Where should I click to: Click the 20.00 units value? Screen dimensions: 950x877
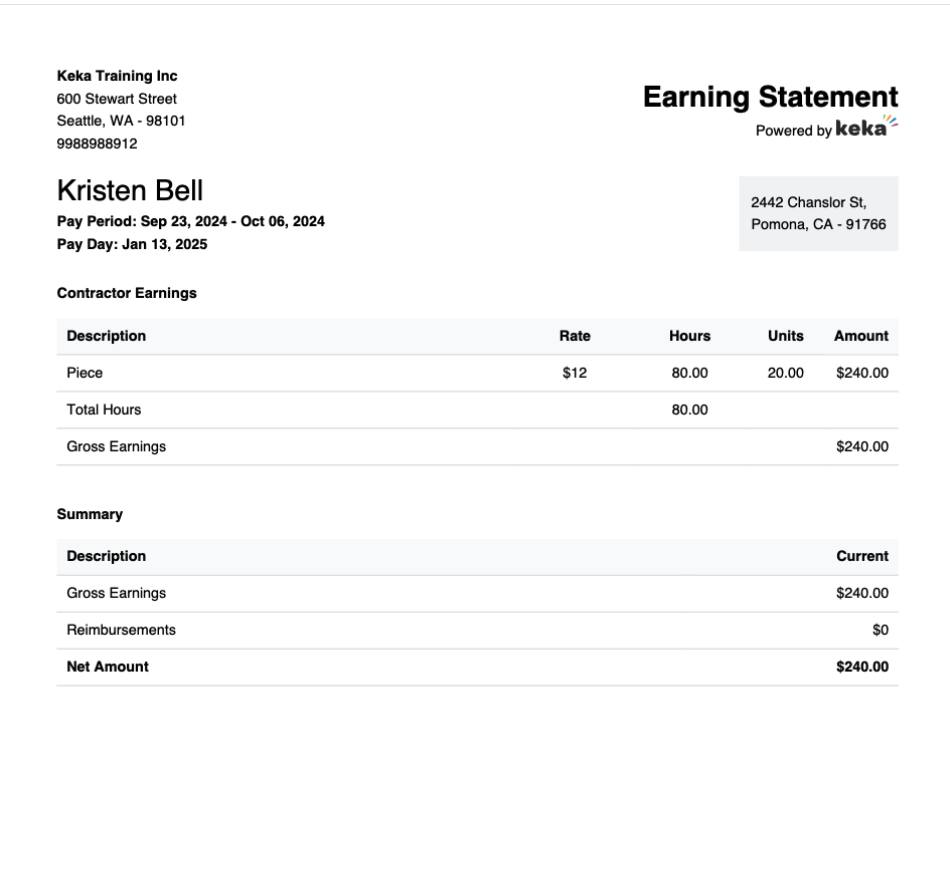(785, 373)
